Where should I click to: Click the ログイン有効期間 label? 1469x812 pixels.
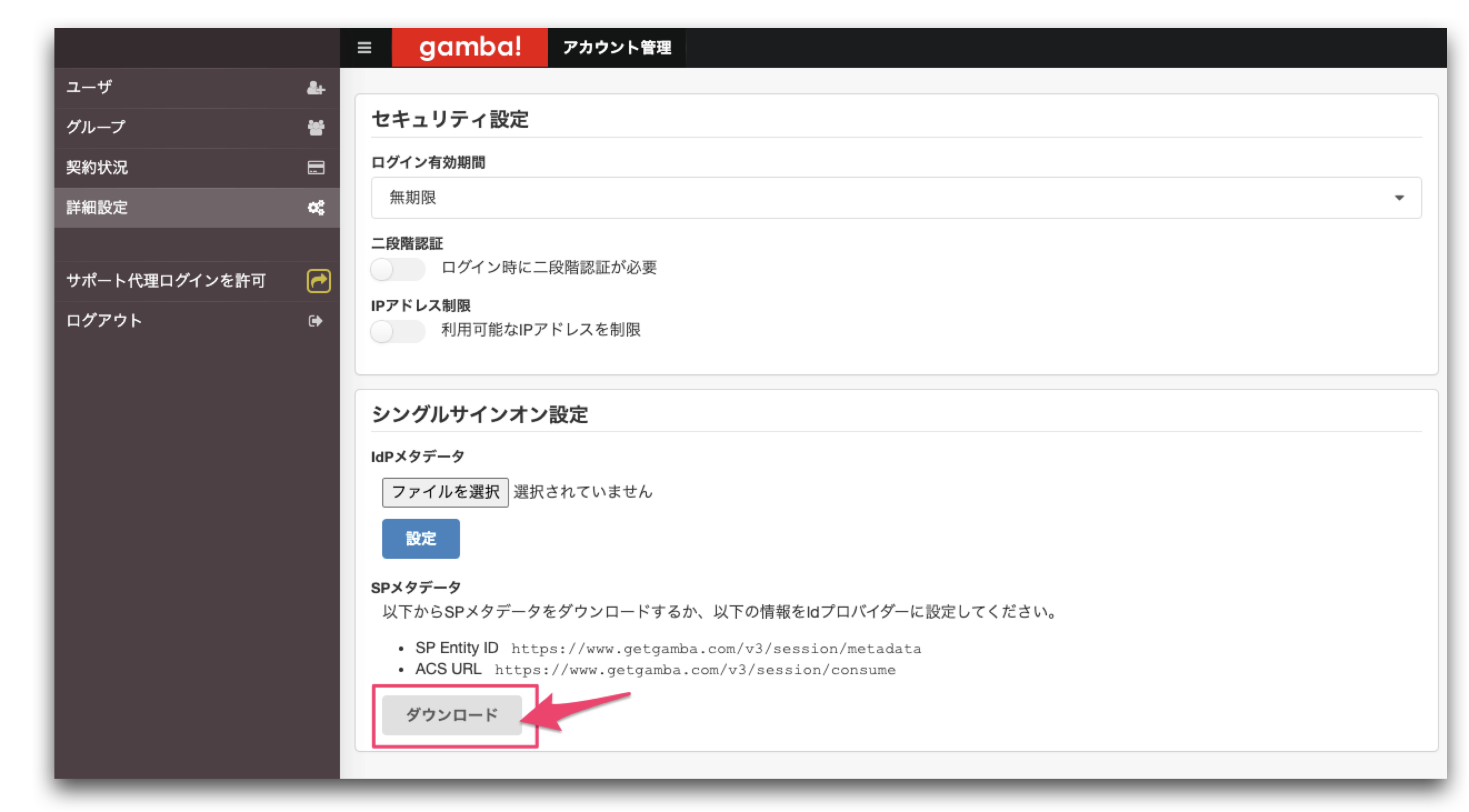coord(428,163)
